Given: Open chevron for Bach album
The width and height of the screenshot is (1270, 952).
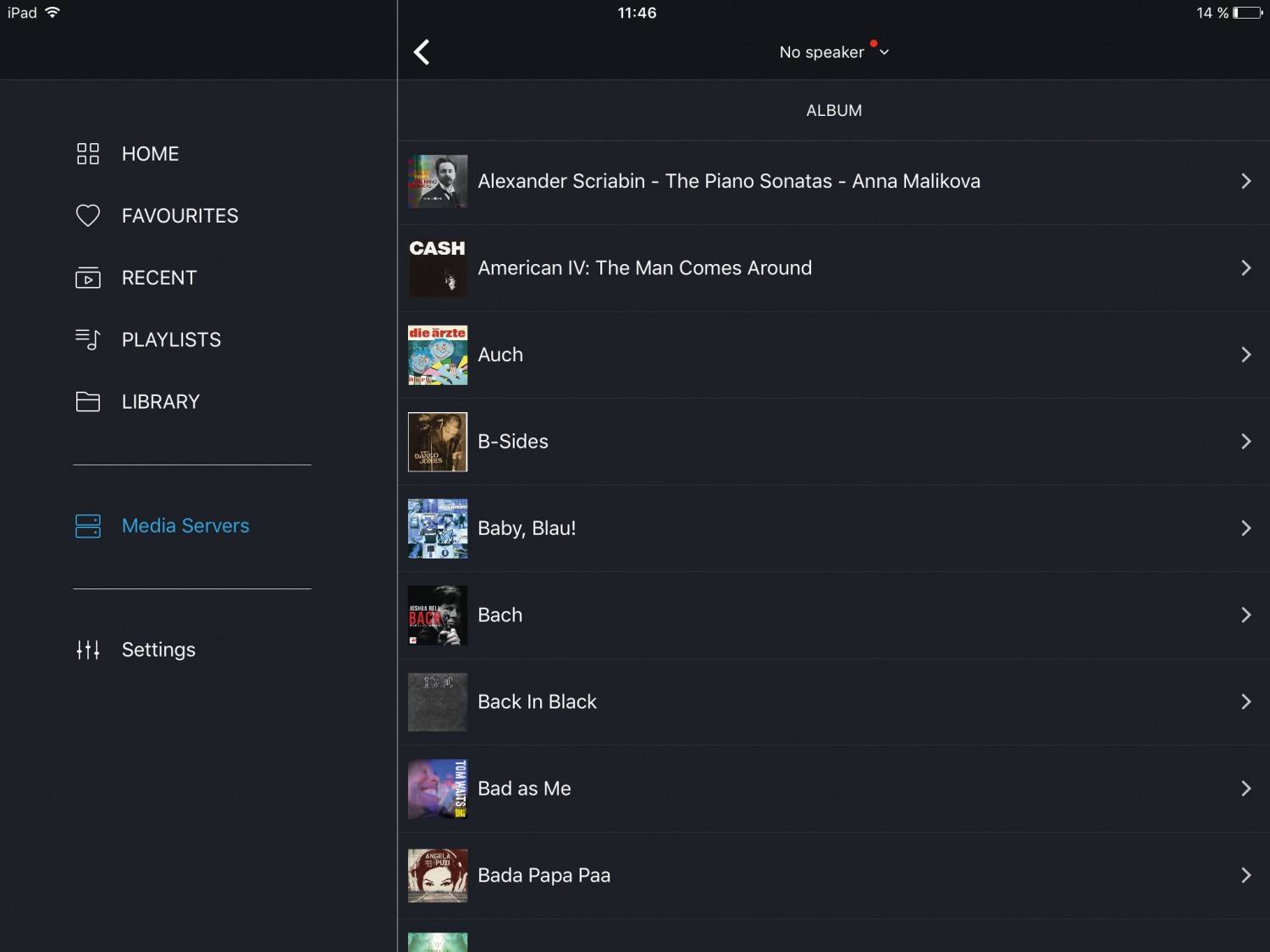Looking at the screenshot, I should [1246, 615].
